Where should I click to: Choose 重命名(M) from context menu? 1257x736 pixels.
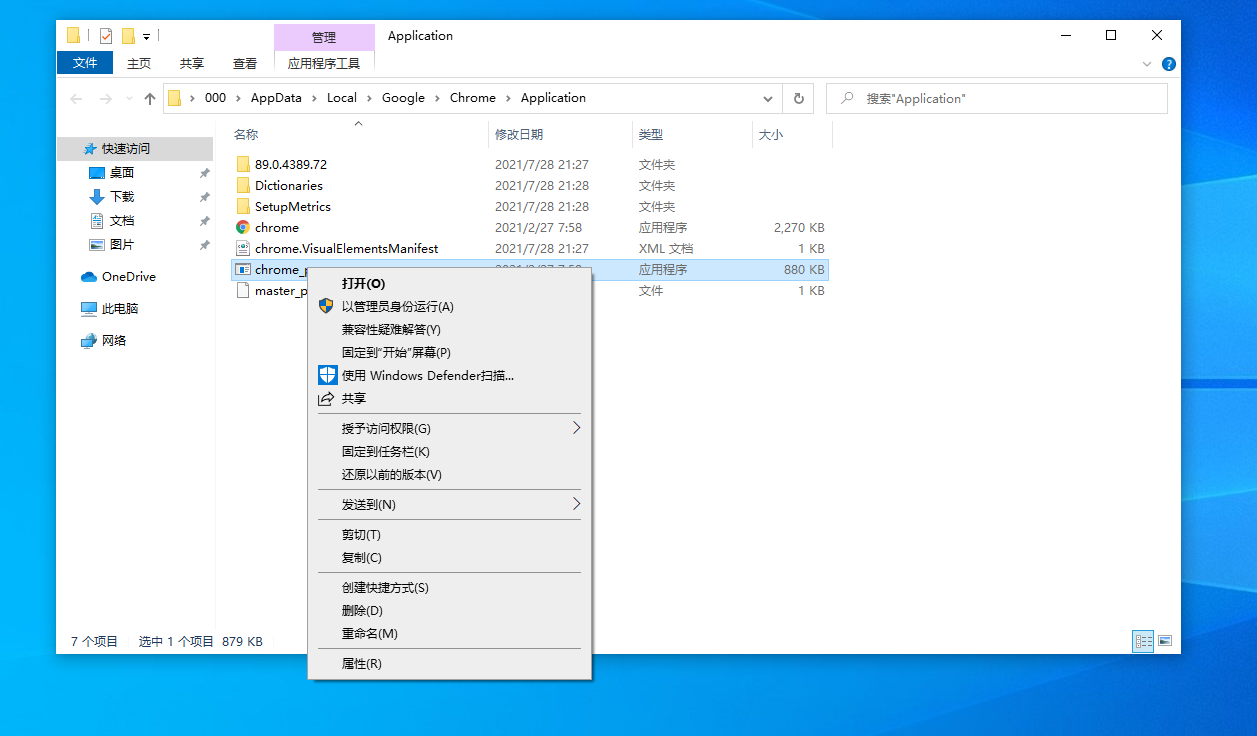pos(449,633)
